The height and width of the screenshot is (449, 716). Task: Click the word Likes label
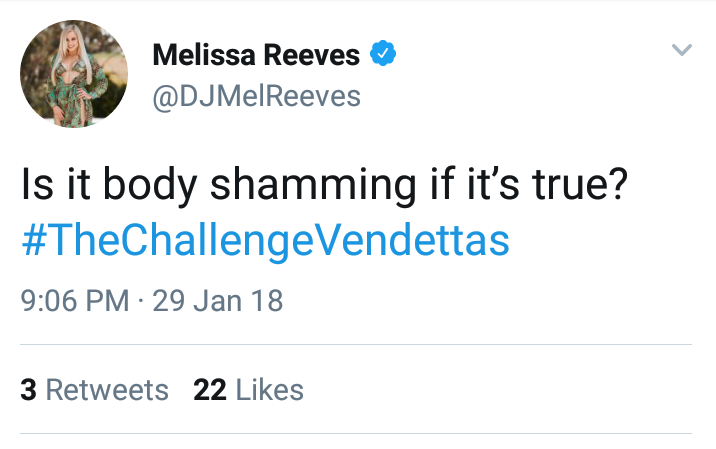coord(269,390)
